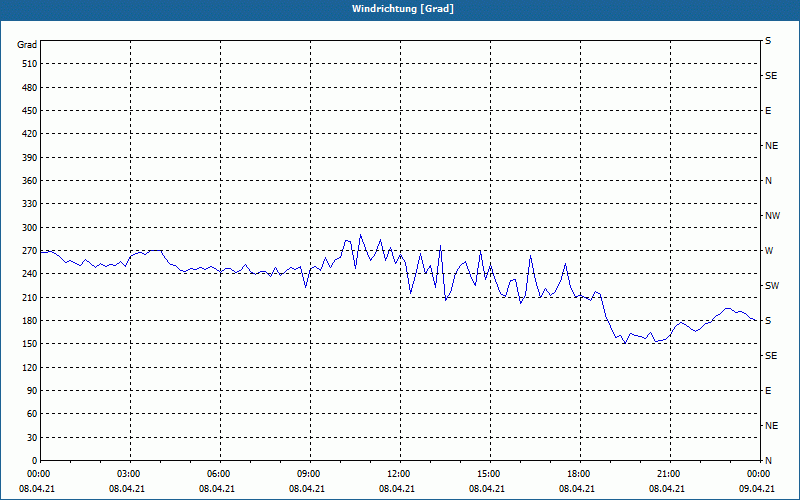Click the 480 y-axis tick label

click(x=30, y=88)
